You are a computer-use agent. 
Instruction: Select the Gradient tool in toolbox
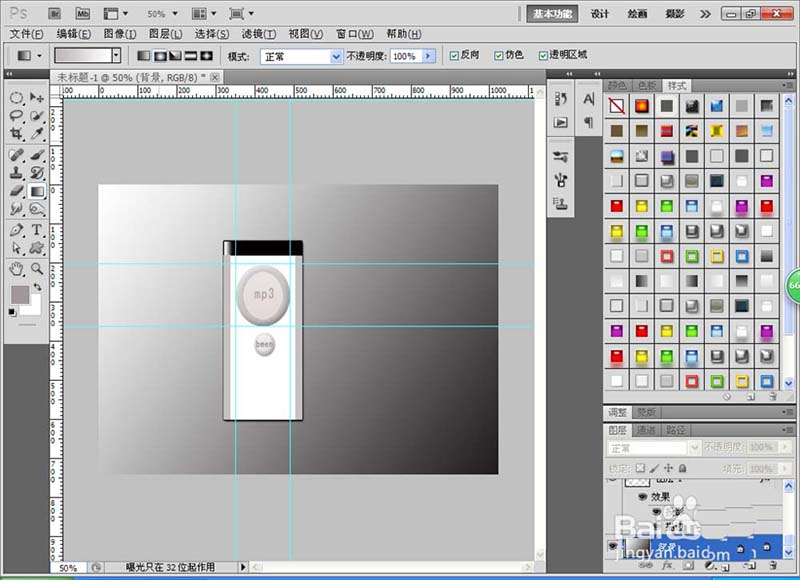(37, 191)
